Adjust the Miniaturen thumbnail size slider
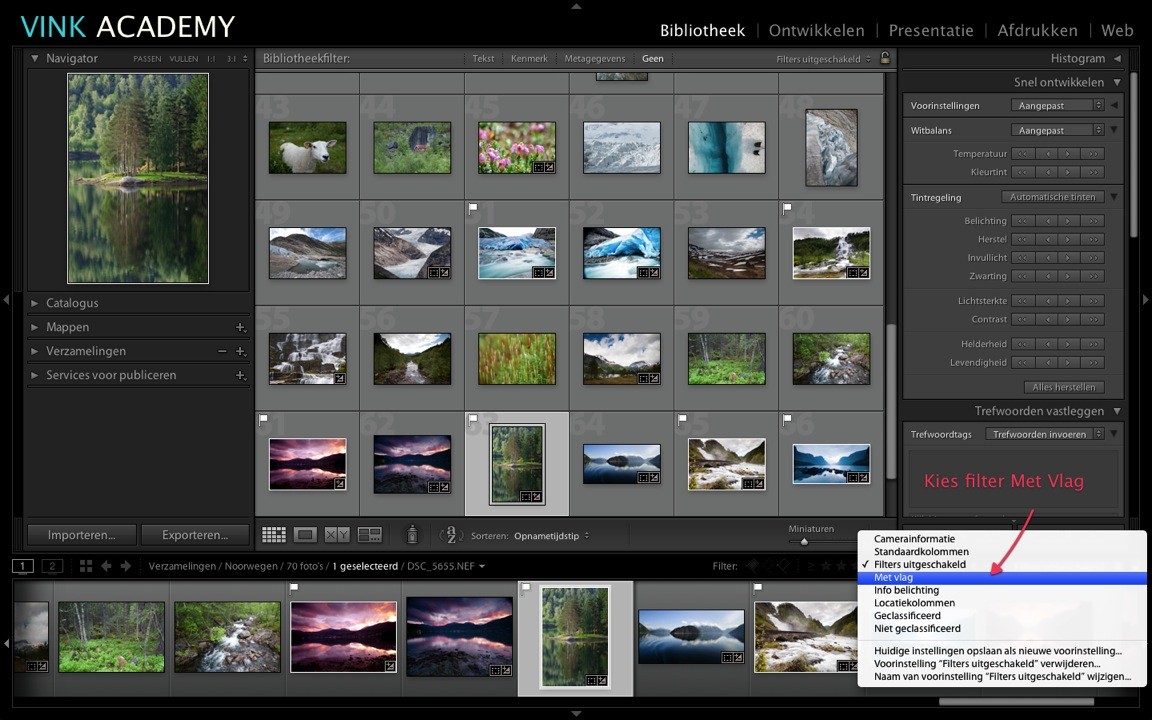The height and width of the screenshot is (720, 1152). coord(803,540)
